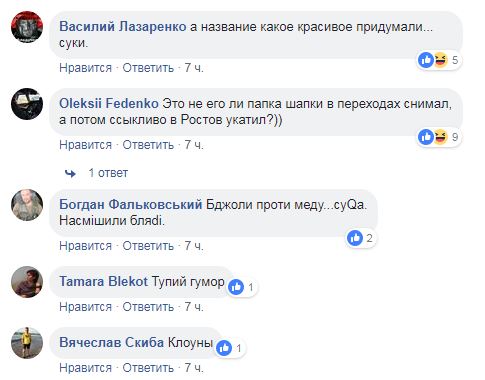This screenshot has height=380, width=485.
Task: Click the '7 ч.' timestamp on Вячеслав Скиба's comment
Action: [x=194, y=368]
